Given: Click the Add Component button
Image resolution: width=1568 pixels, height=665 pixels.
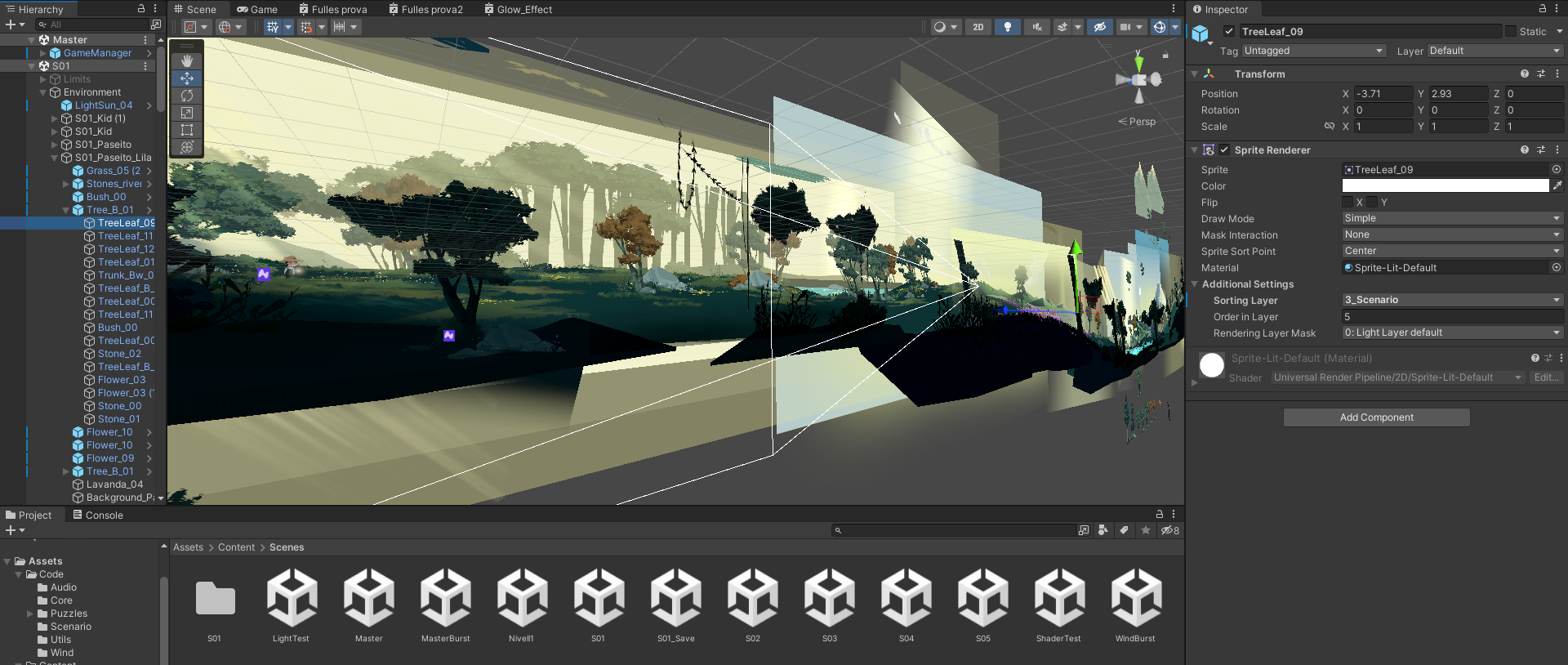Looking at the screenshot, I should pos(1376,417).
